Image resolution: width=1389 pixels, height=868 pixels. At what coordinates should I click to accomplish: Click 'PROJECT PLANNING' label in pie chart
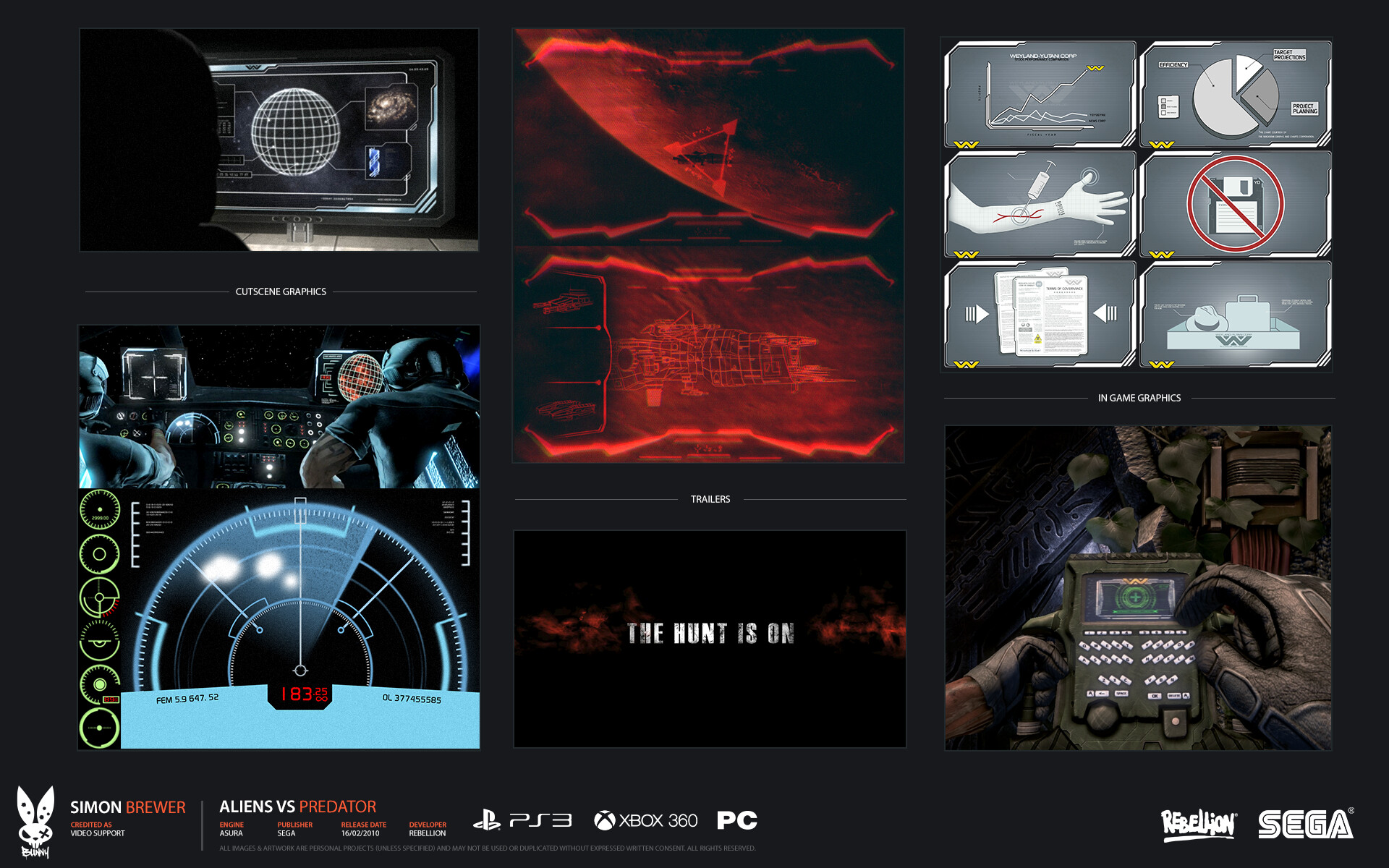1305,109
